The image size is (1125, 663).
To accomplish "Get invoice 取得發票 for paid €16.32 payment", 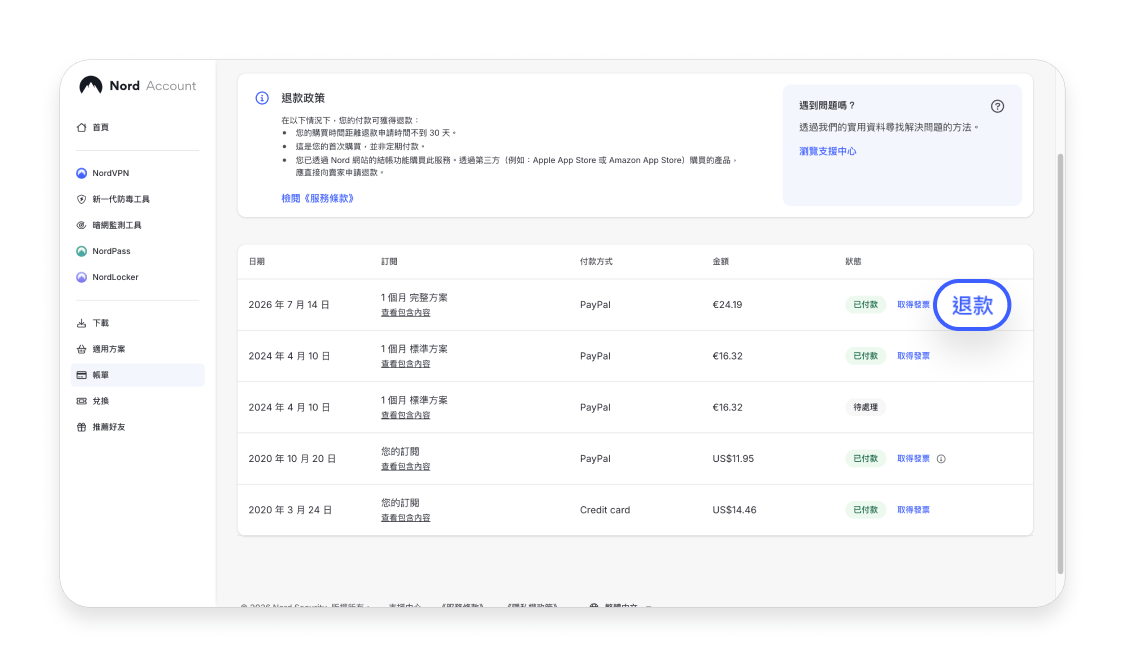I will [913, 356].
